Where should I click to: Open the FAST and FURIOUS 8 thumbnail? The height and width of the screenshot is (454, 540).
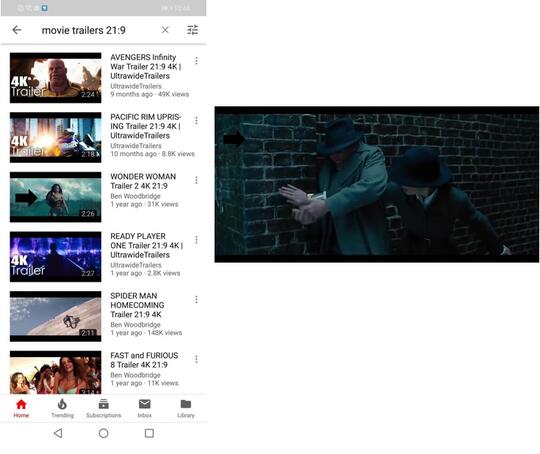point(55,372)
